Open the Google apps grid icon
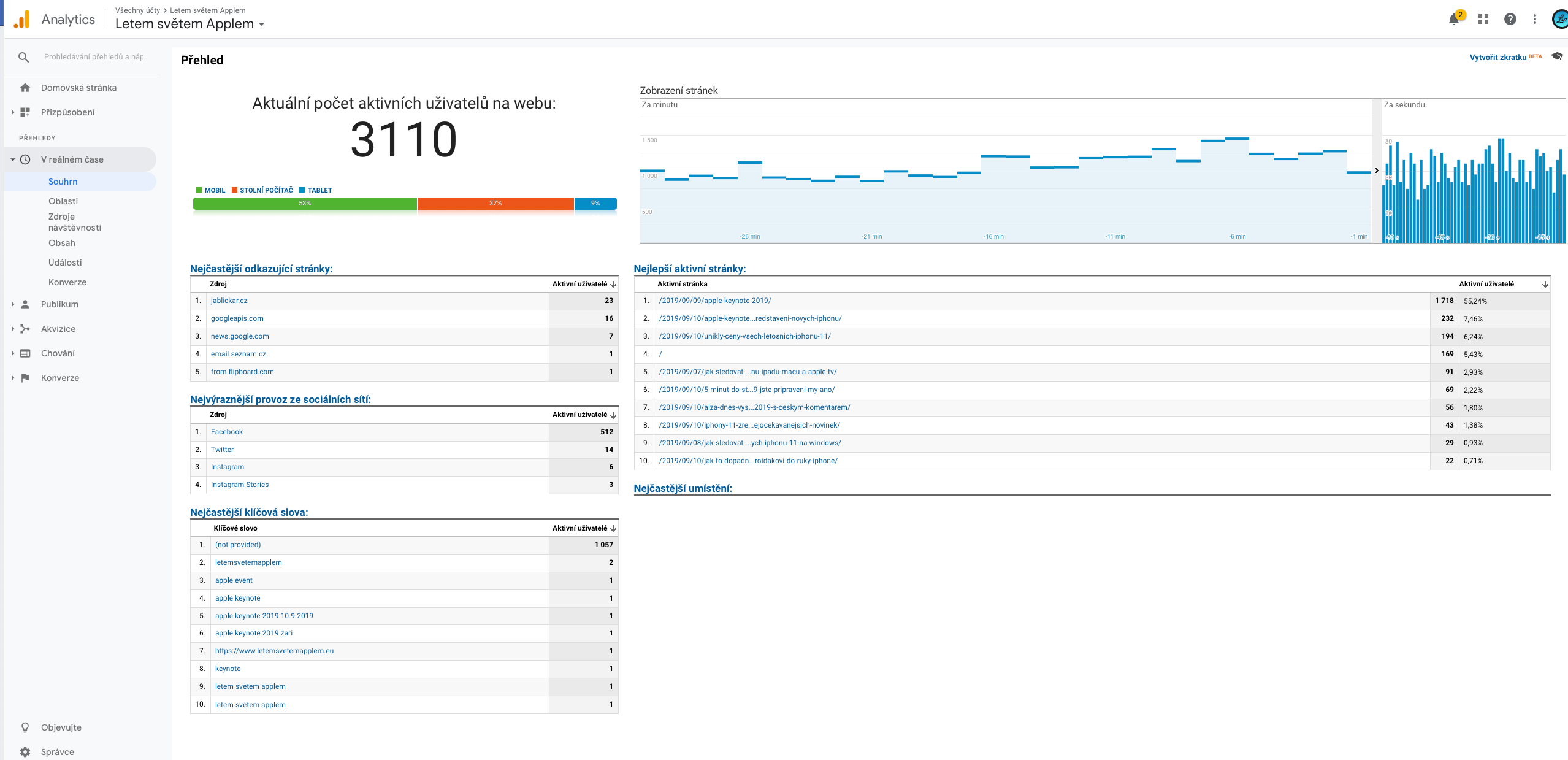The width and height of the screenshot is (1568, 760). 1483,19
